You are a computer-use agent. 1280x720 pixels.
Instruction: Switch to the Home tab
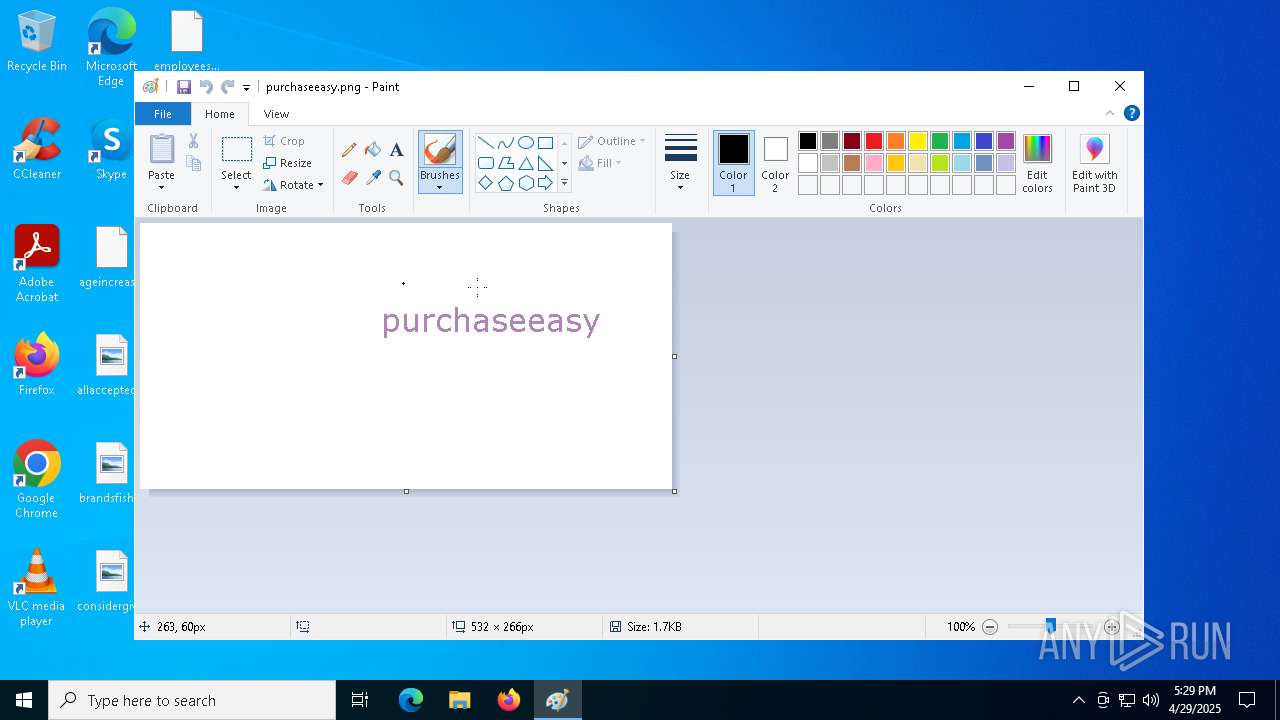click(x=220, y=114)
